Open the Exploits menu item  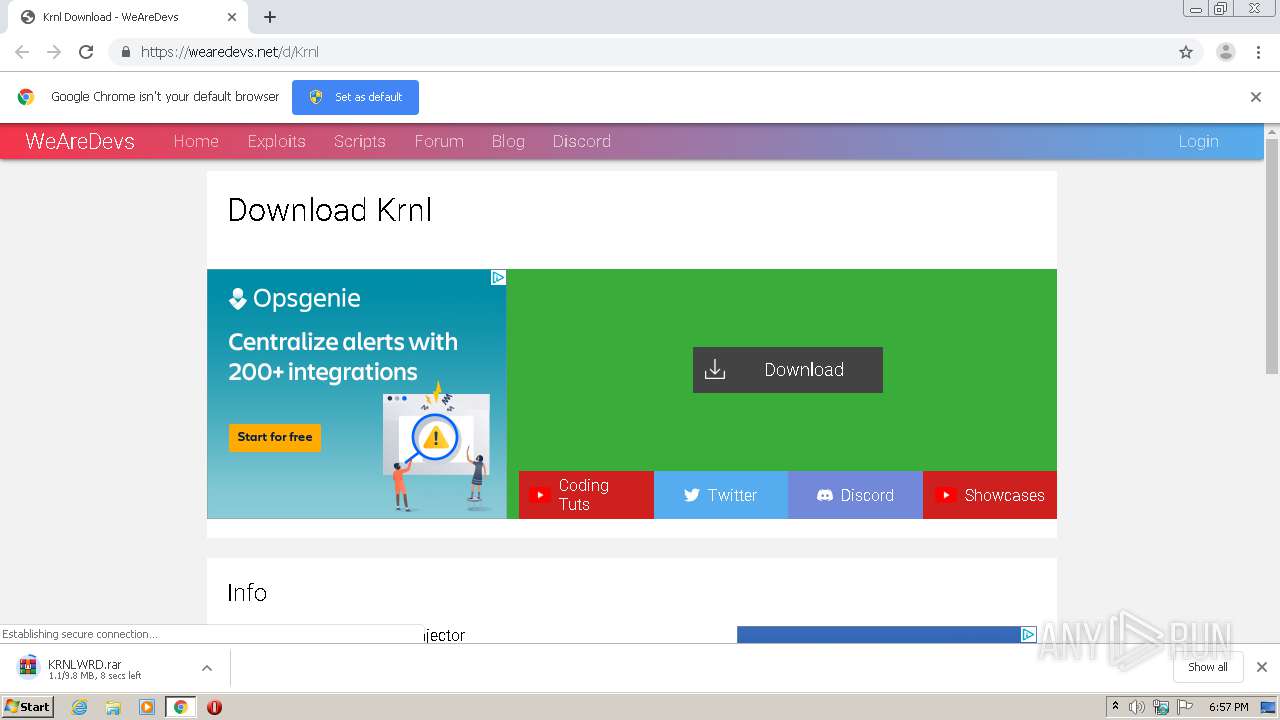(277, 141)
